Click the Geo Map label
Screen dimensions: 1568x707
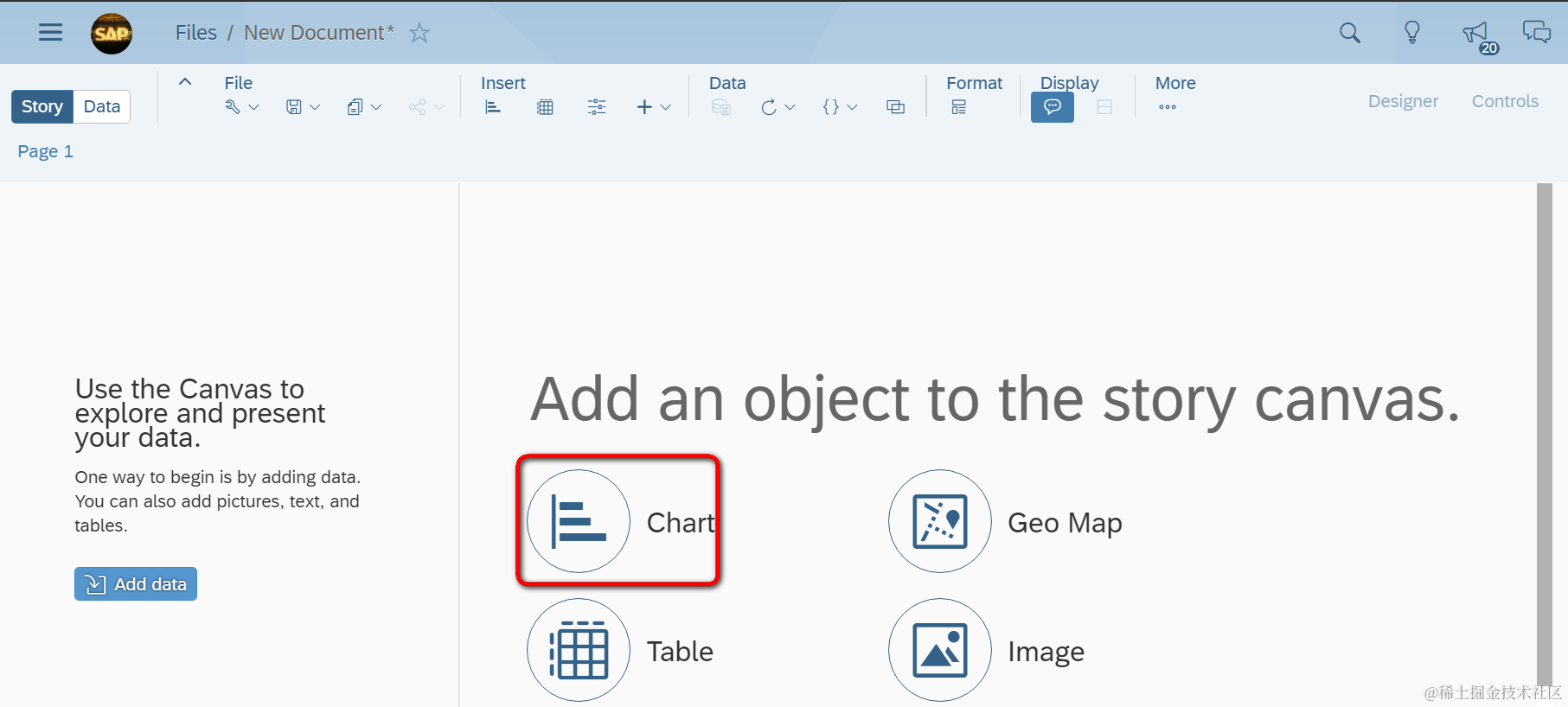1065,523
